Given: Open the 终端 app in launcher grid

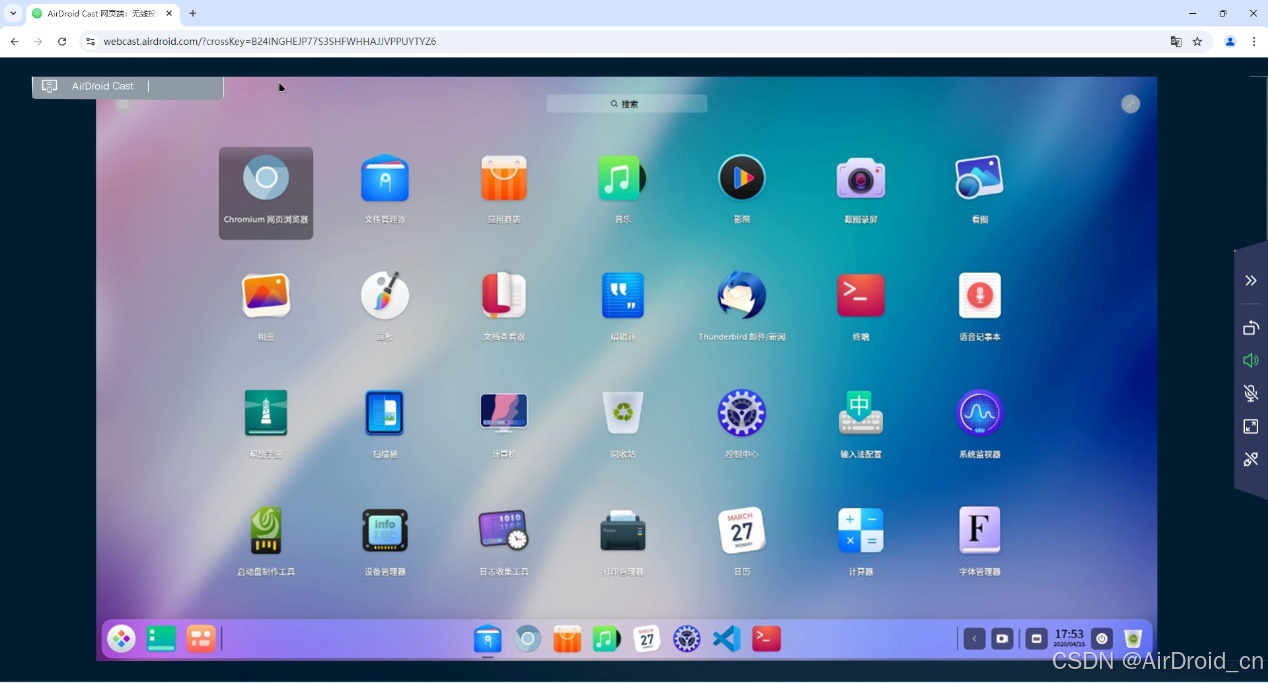Looking at the screenshot, I should pyautogui.click(x=860, y=296).
